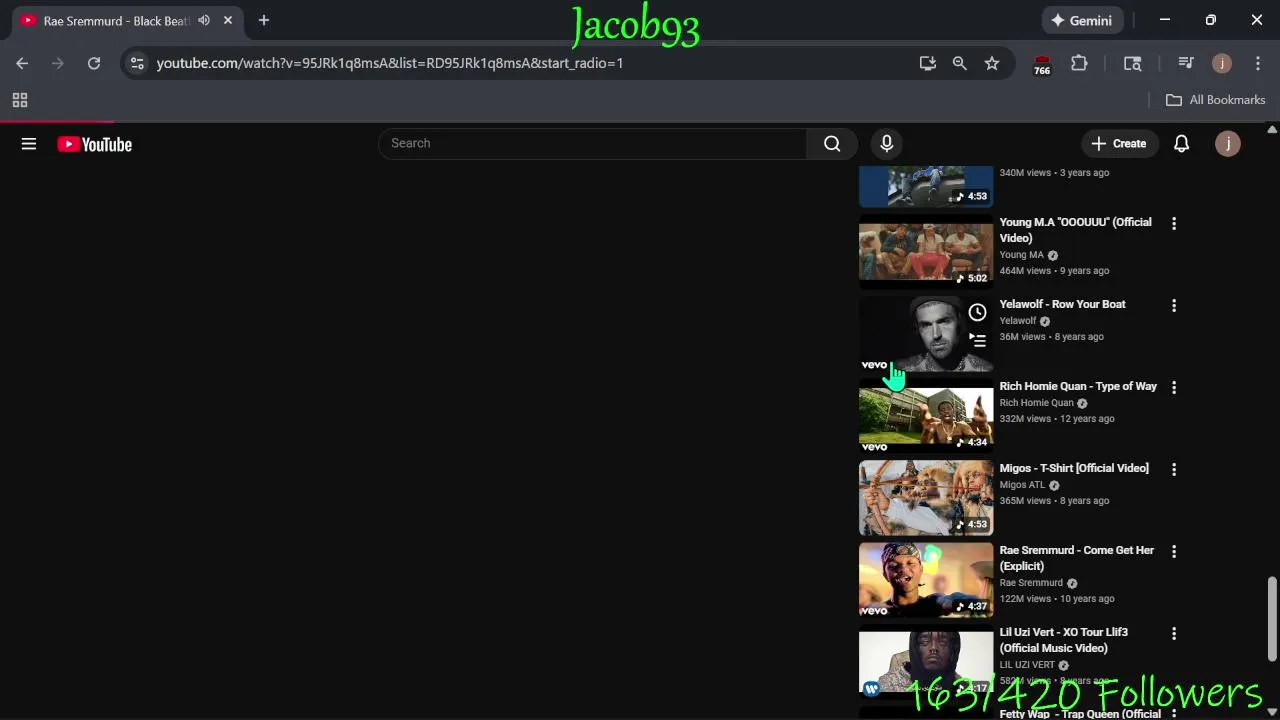Click the scrollbar up arrow
This screenshot has width=1280, height=720.
coord(1272,130)
